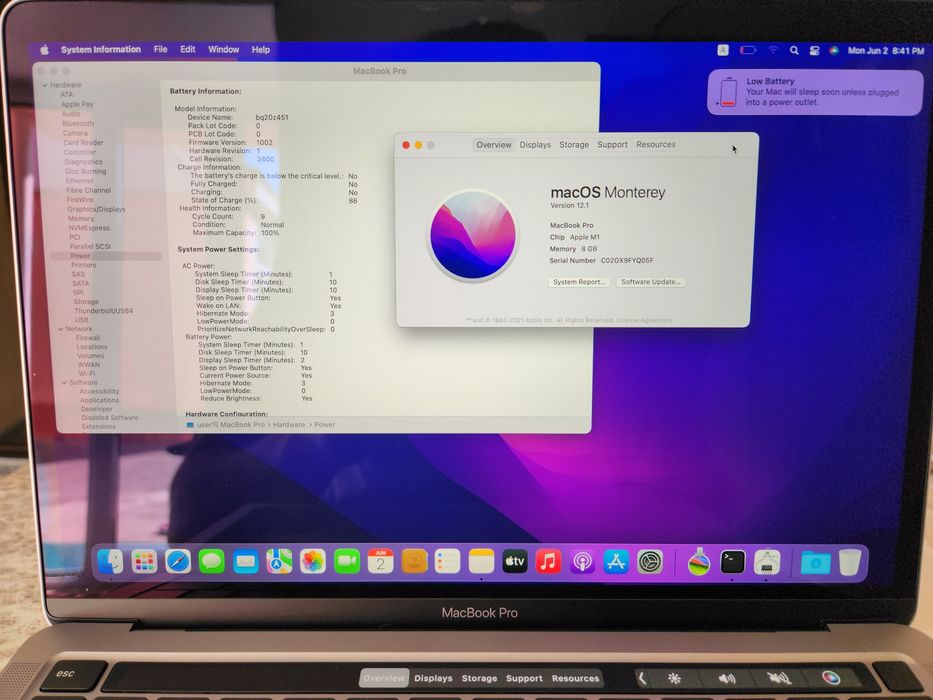Collapse the Network tree section

[x=61, y=329]
